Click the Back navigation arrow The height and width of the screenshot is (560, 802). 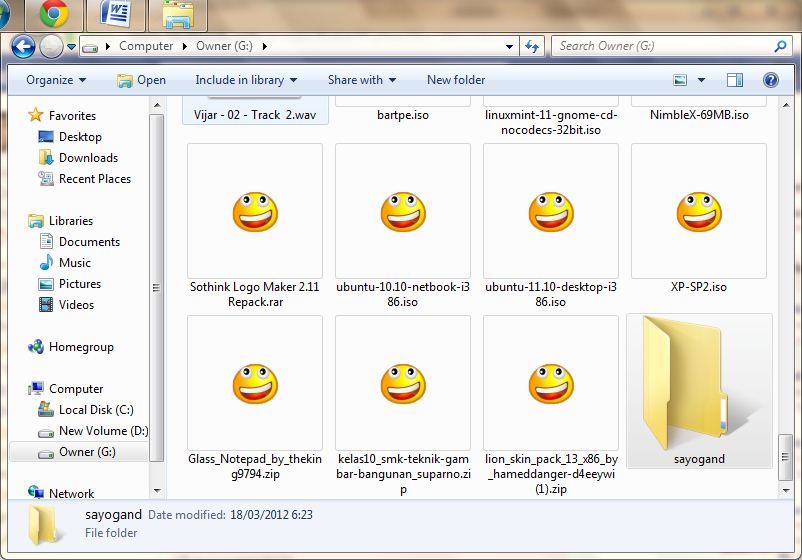pyautogui.click(x=23, y=47)
